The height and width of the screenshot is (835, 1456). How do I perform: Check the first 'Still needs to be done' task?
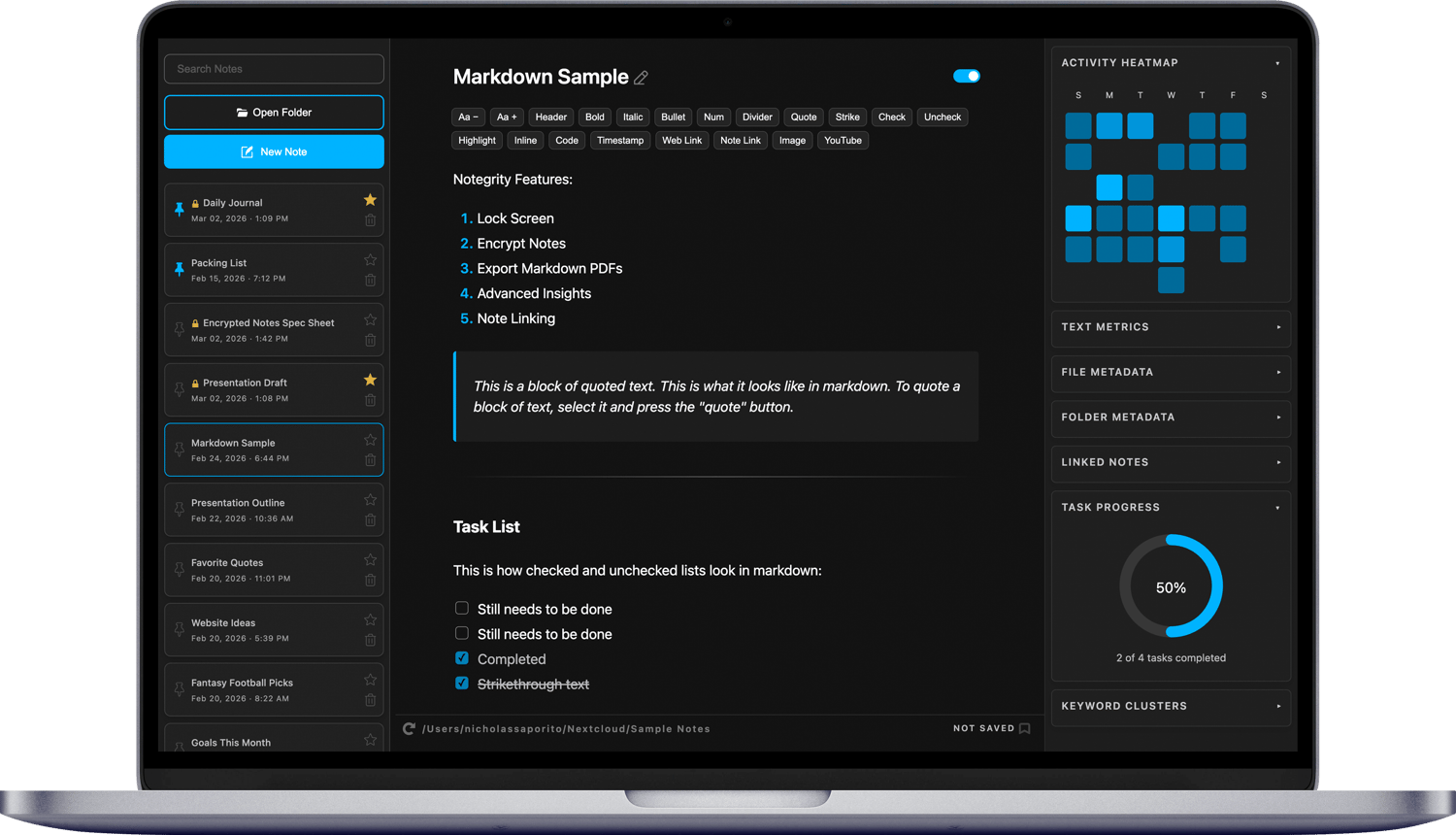click(462, 608)
